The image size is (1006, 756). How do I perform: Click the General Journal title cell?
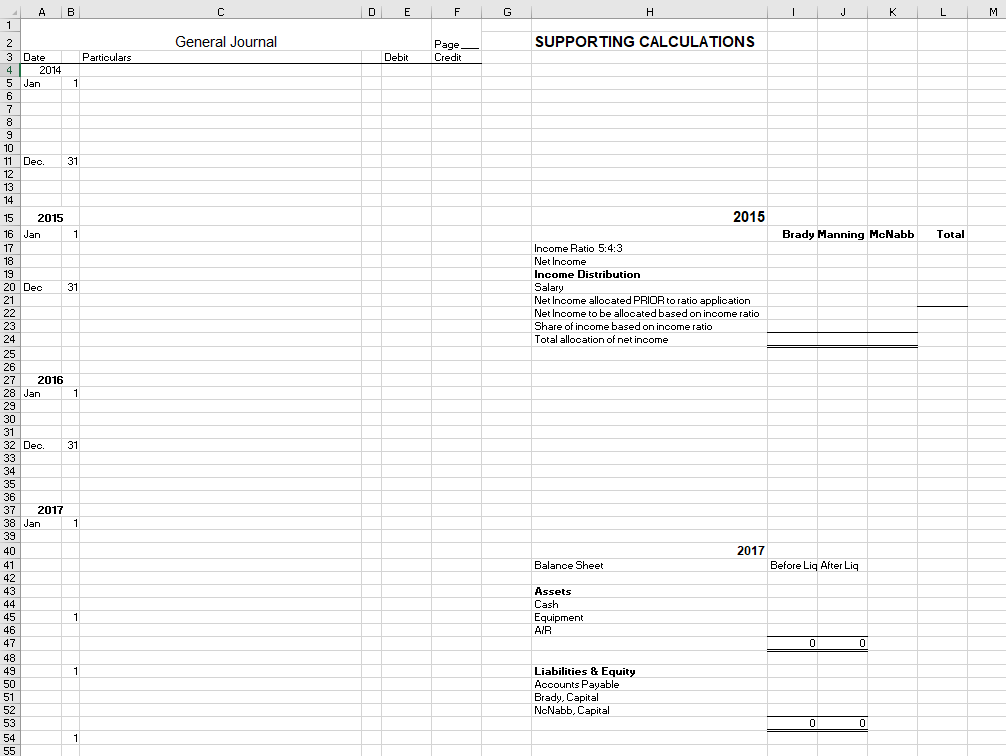(226, 42)
